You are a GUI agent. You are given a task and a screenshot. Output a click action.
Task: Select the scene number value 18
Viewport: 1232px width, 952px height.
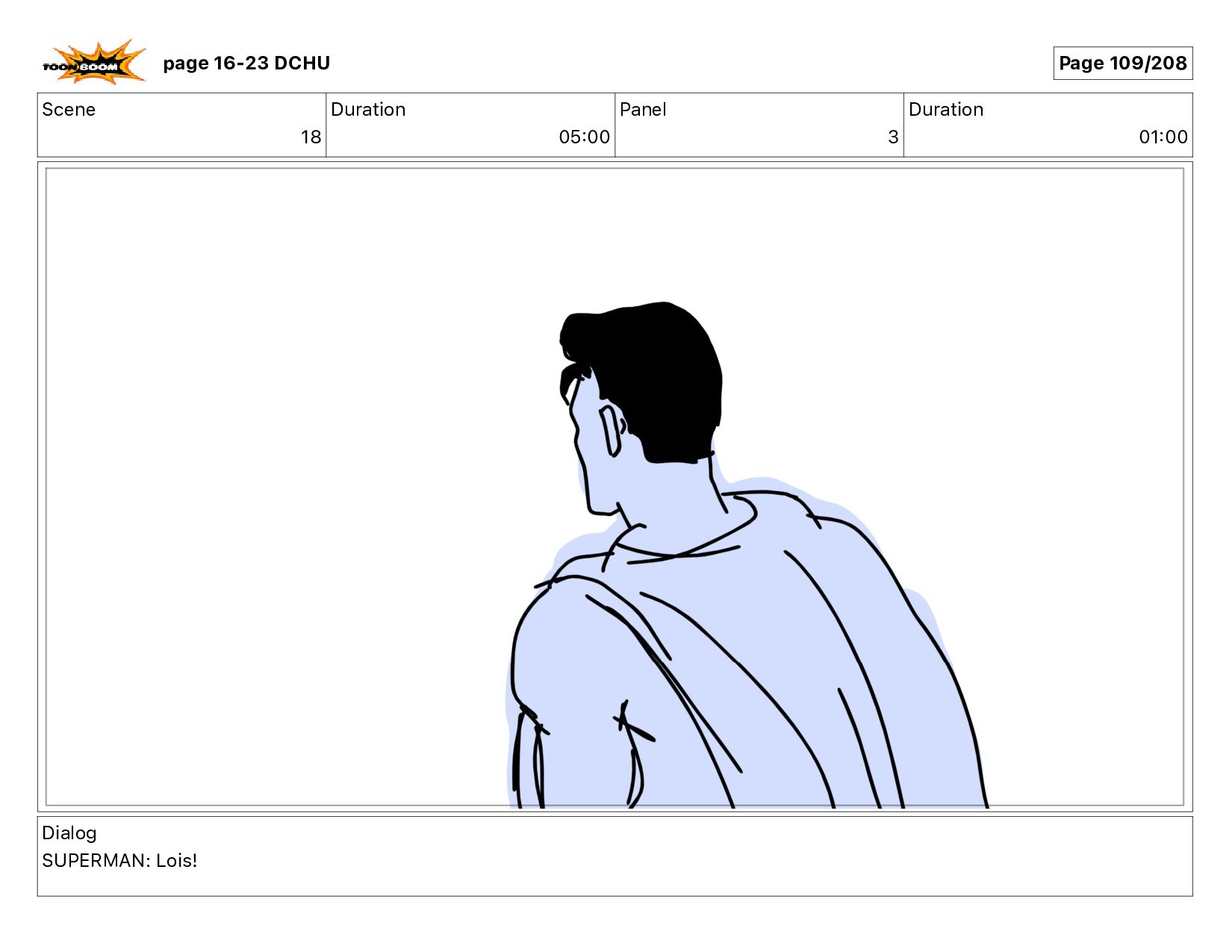311,137
